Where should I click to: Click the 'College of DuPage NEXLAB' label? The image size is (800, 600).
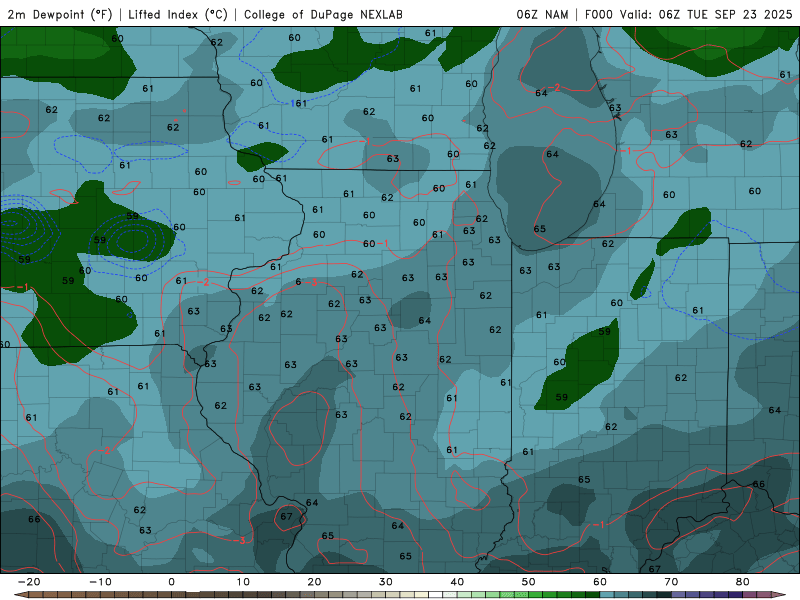pyautogui.click(x=323, y=14)
